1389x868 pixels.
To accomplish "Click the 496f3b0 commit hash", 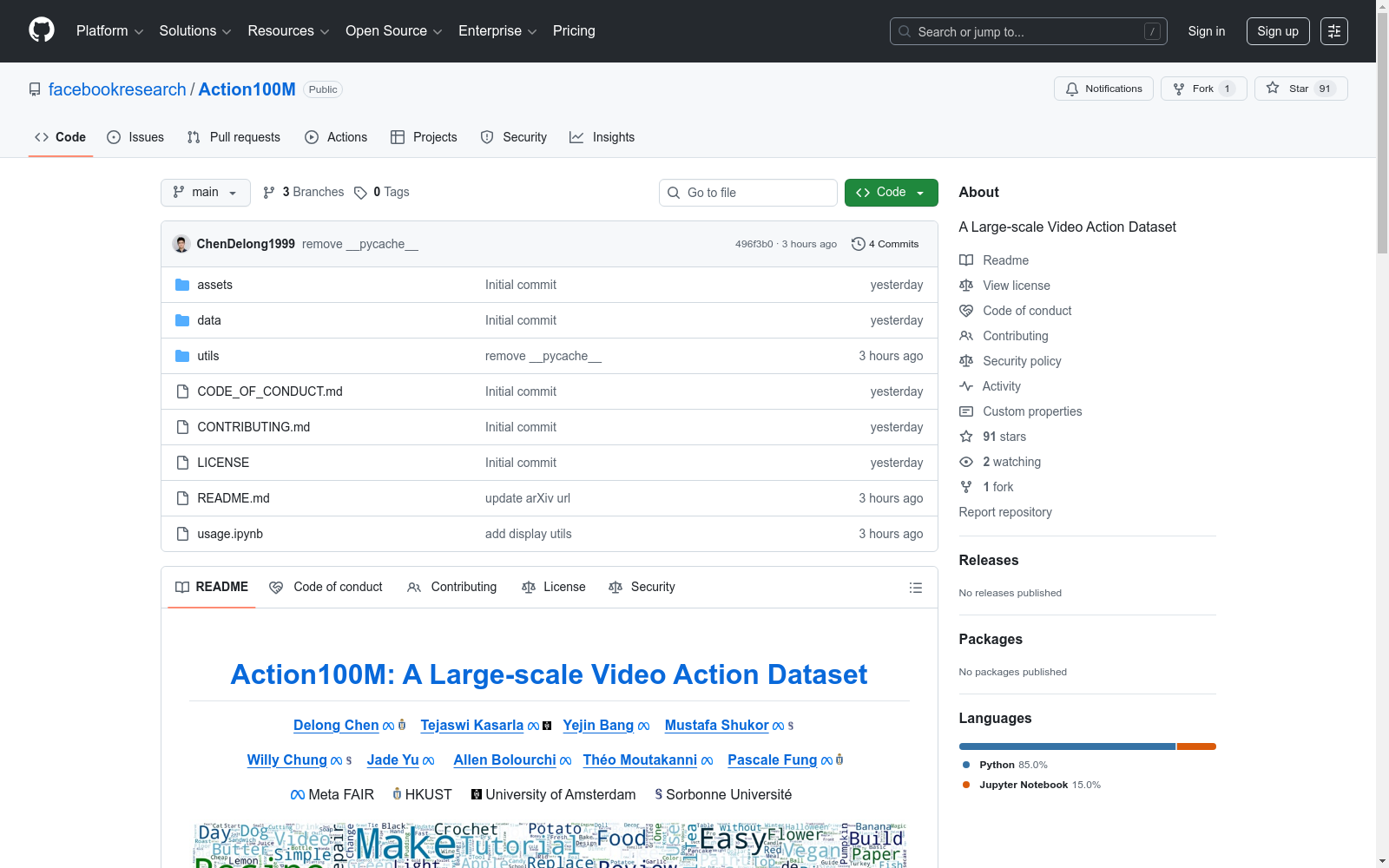I will [754, 244].
